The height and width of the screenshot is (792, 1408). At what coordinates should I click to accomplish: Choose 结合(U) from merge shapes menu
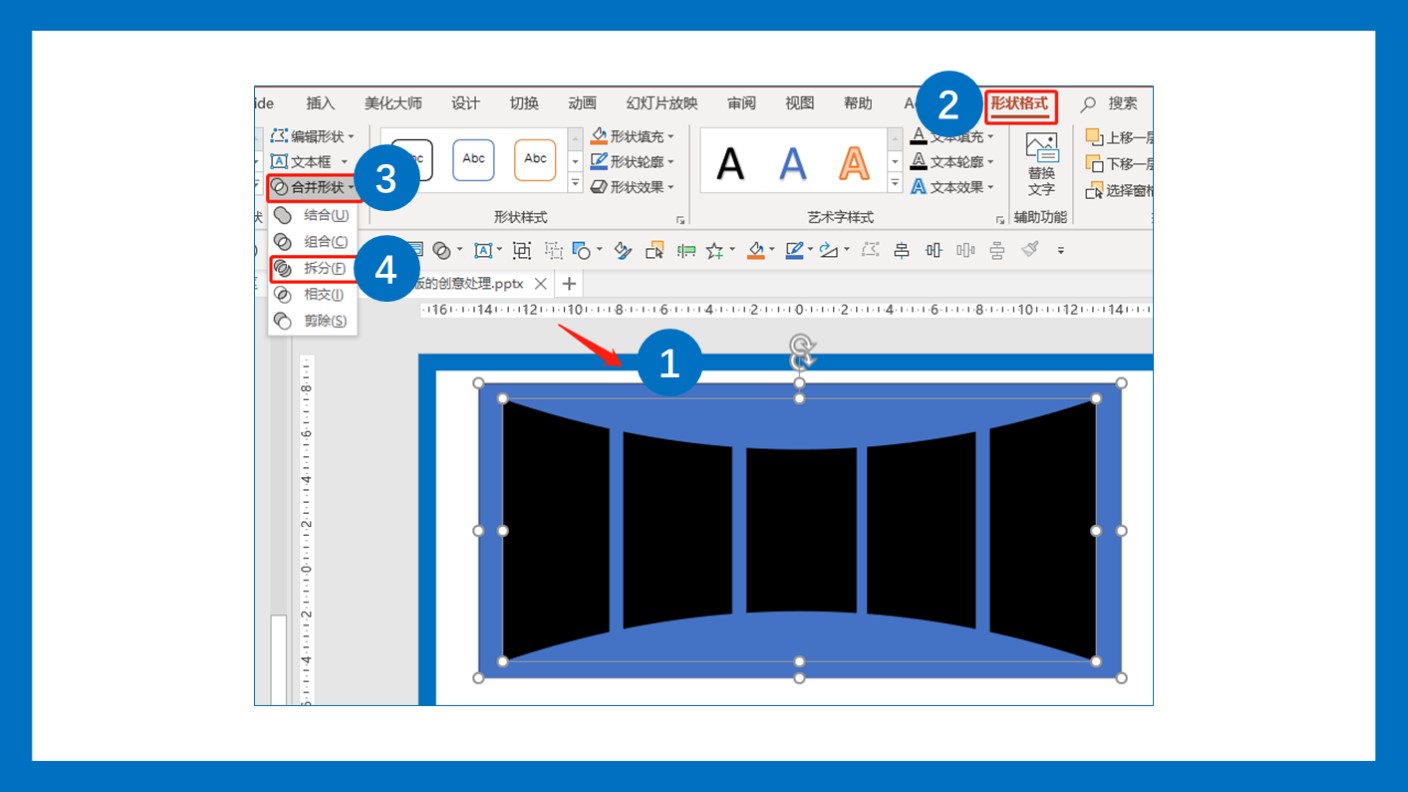coord(313,215)
